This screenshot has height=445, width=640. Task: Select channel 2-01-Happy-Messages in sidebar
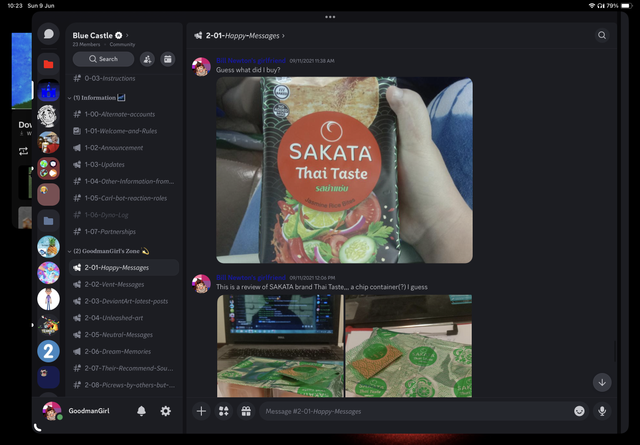click(x=124, y=268)
